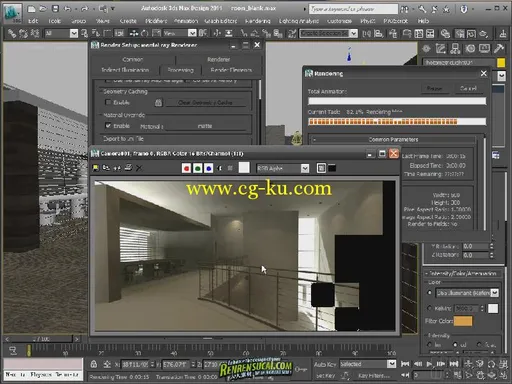Click the Save File disk icon
Screen dimensions: 512x384
click(x=55, y=9)
